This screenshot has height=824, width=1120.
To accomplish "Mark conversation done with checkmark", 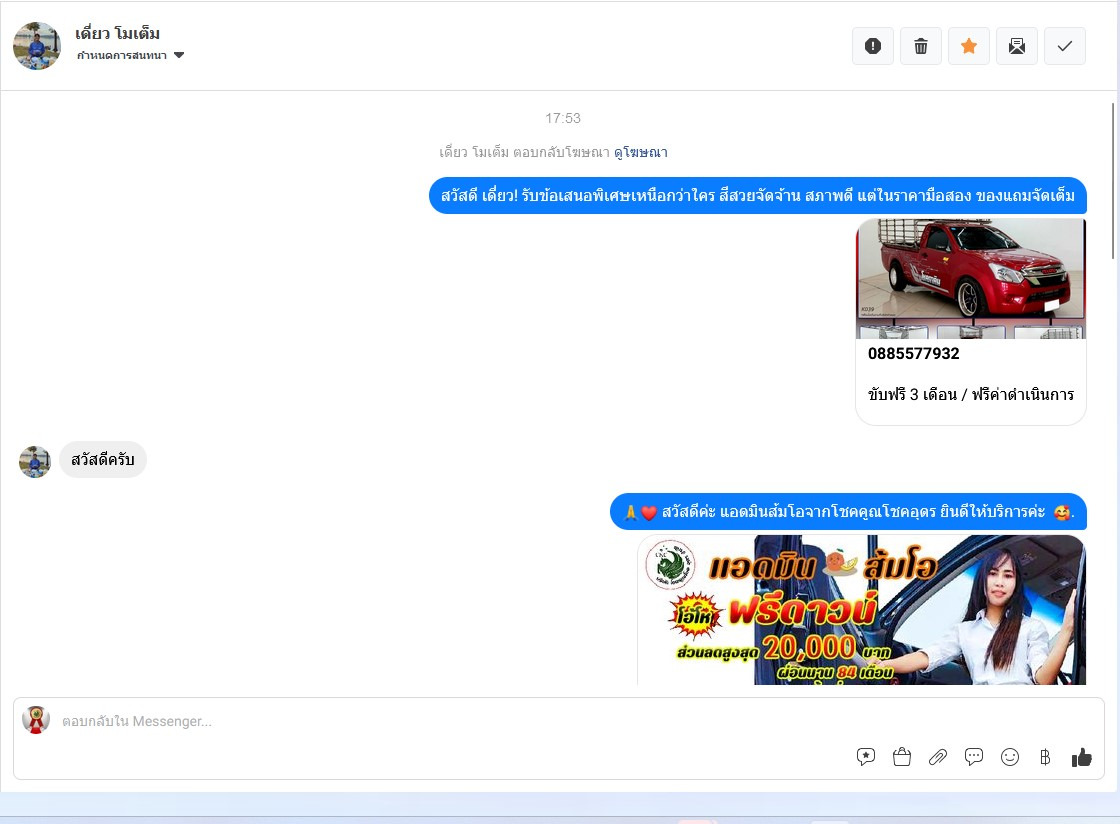I will (x=1064, y=46).
